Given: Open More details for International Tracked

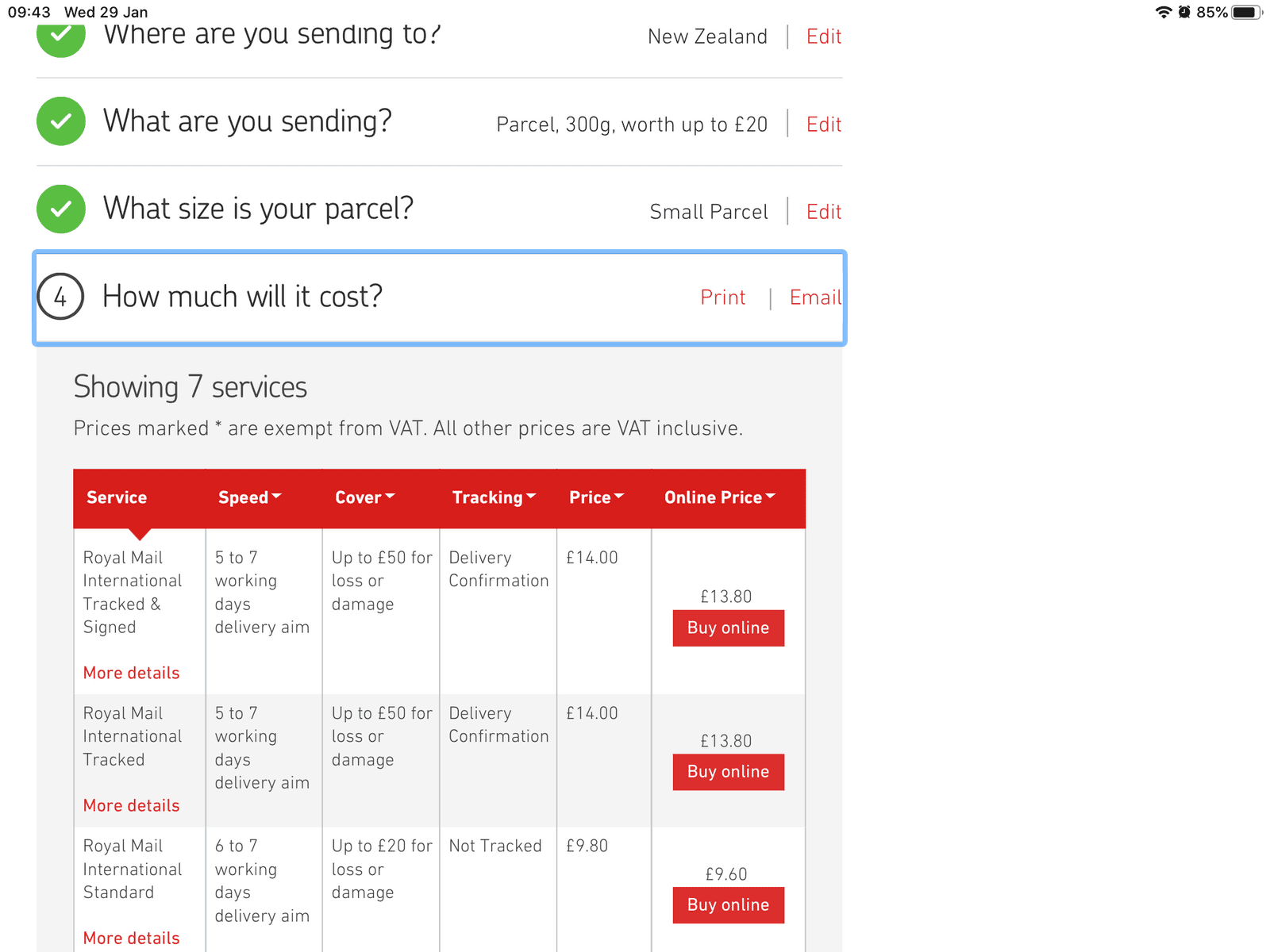Looking at the screenshot, I should (x=132, y=805).
